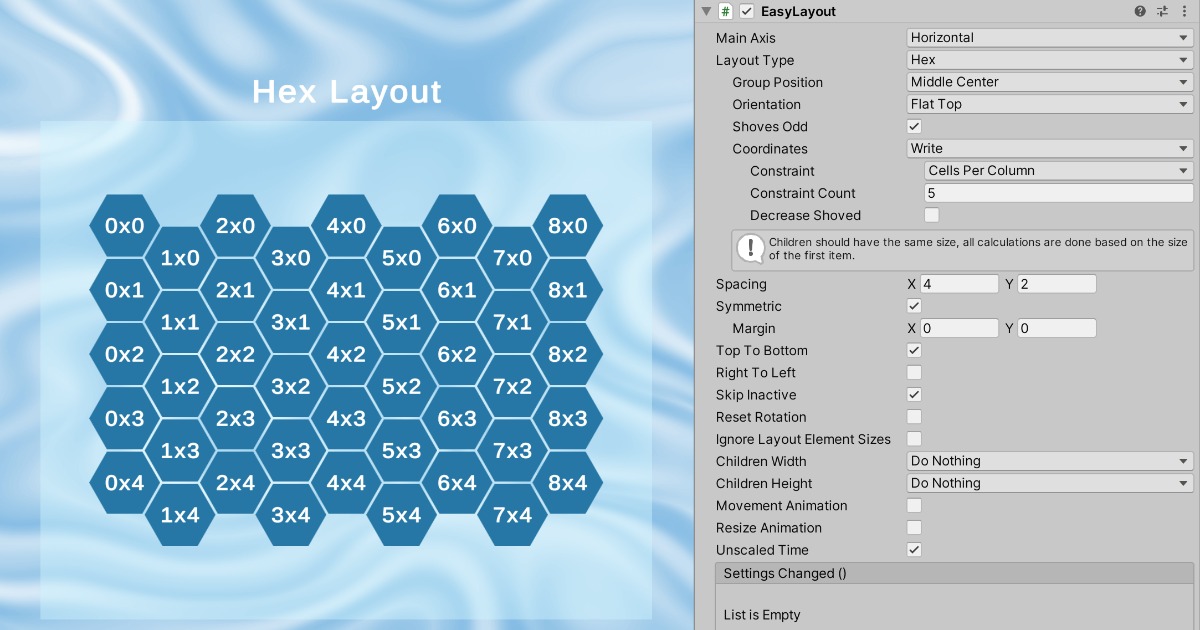Screen dimensions: 1200x630
Task: Collapse the EasyLayout component with disclosure triangle
Action: 706,11
